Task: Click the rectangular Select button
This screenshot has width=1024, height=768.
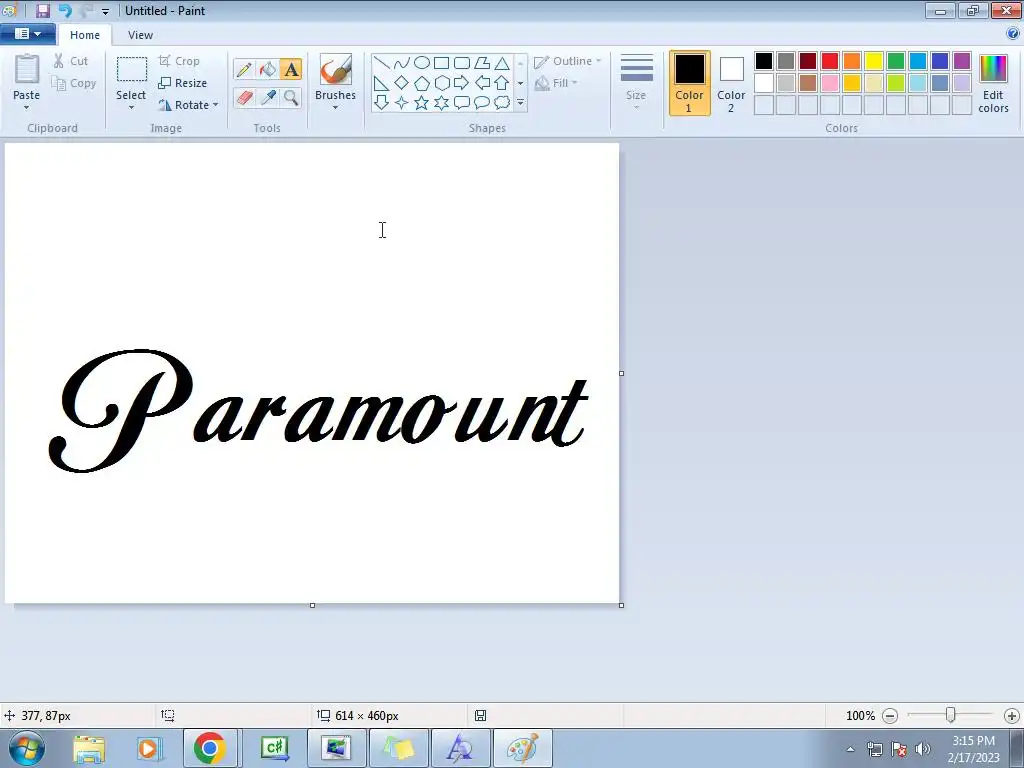Action: point(131,77)
